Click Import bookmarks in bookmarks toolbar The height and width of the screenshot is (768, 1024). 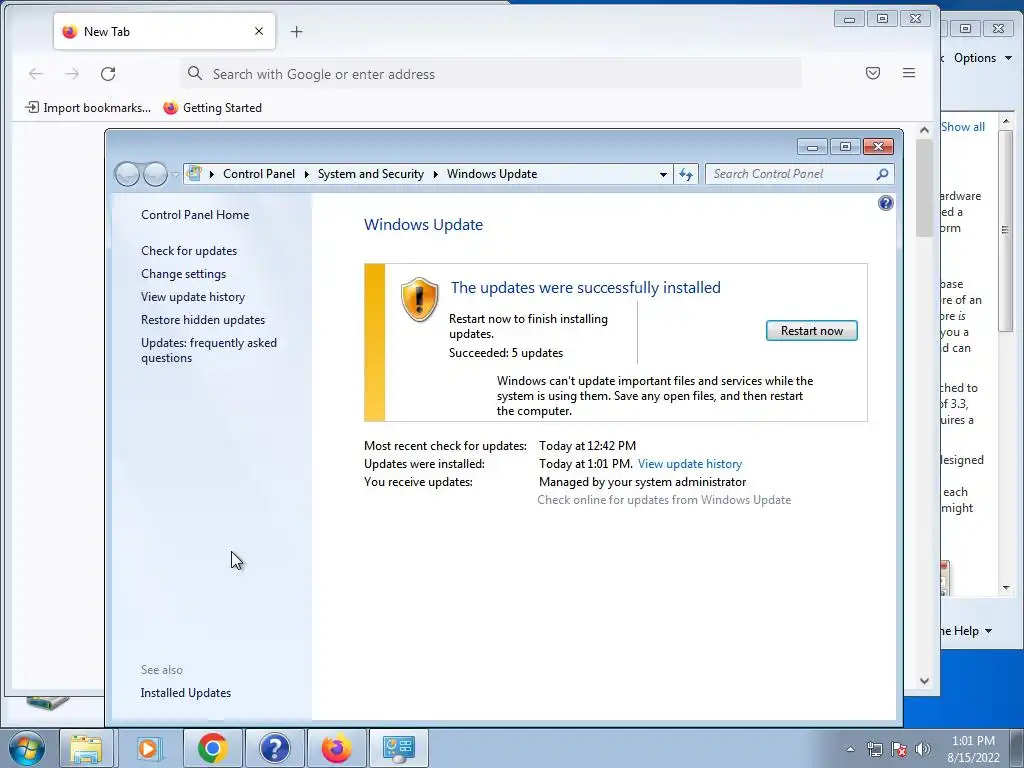click(88, 108)
